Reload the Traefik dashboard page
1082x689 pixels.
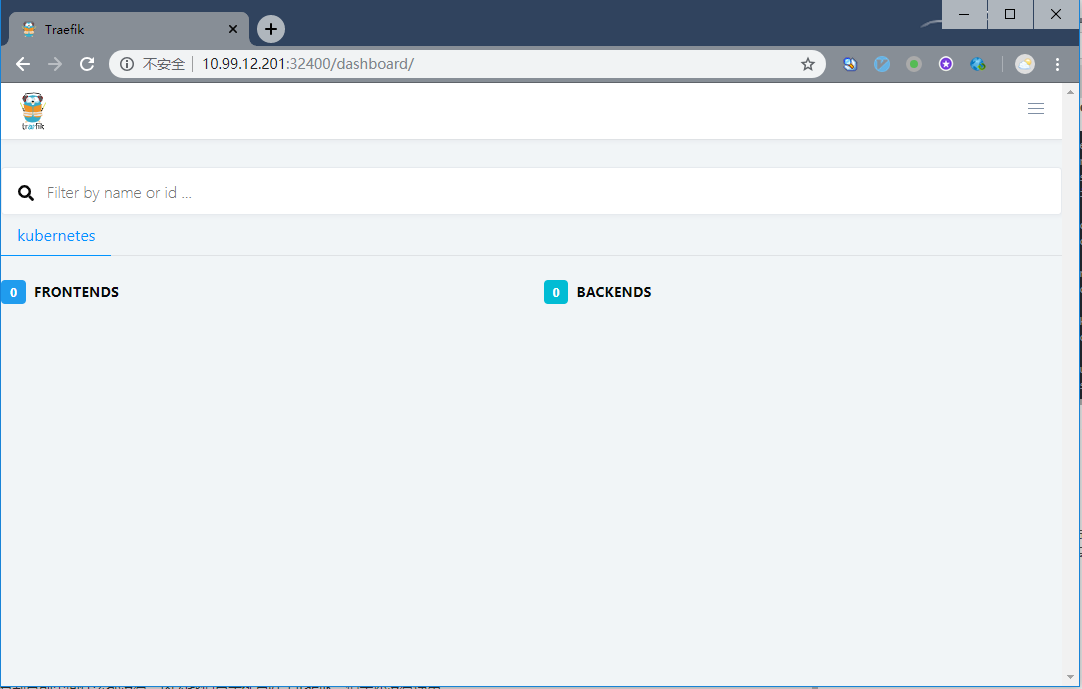(87, 64)
